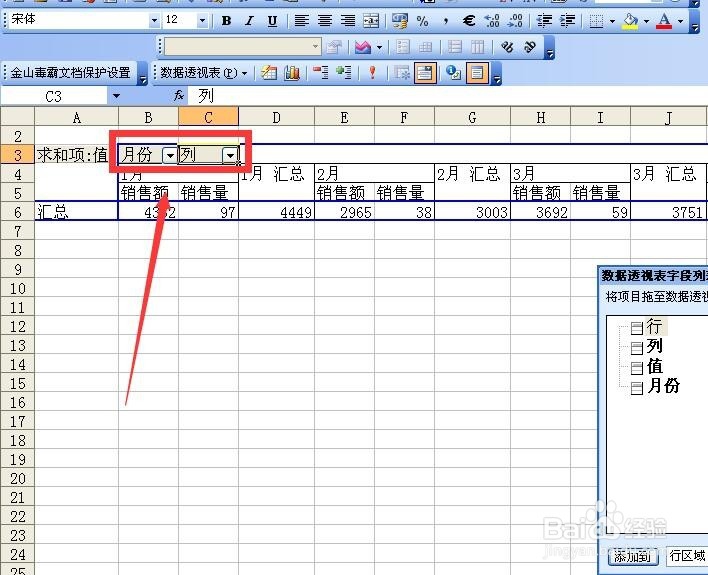Apply currency style format
Screen dimensions: 708x575
[x=400, y=21]
